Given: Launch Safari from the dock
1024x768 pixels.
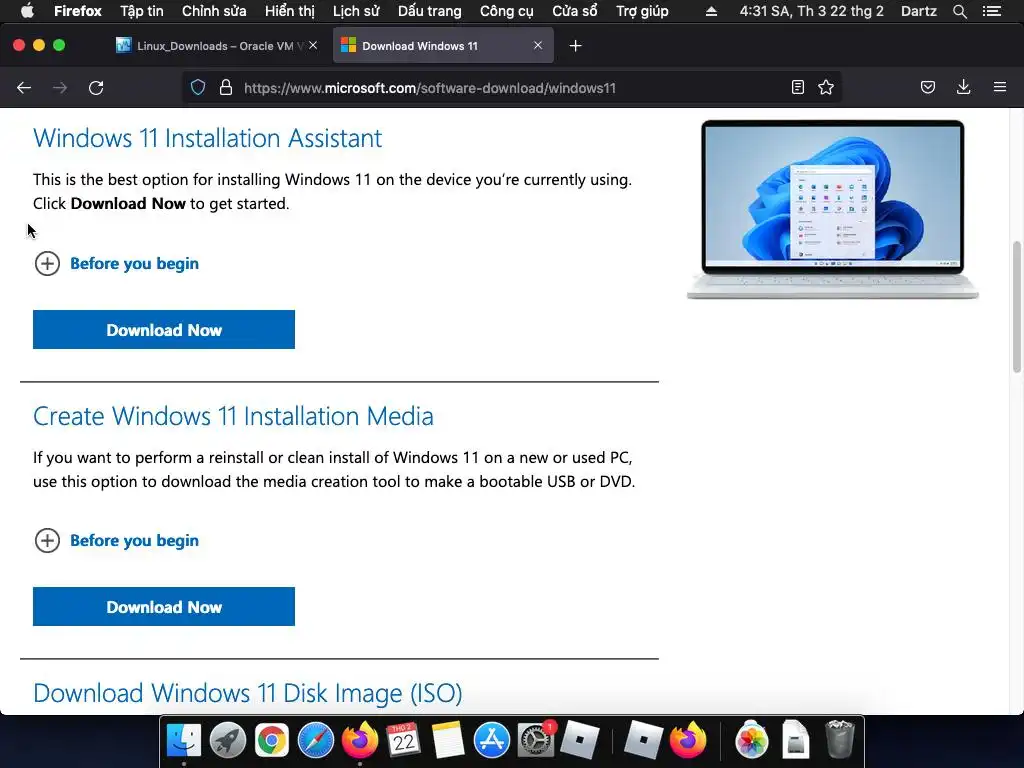Looking at the screenshot, I should pos(315,740).
